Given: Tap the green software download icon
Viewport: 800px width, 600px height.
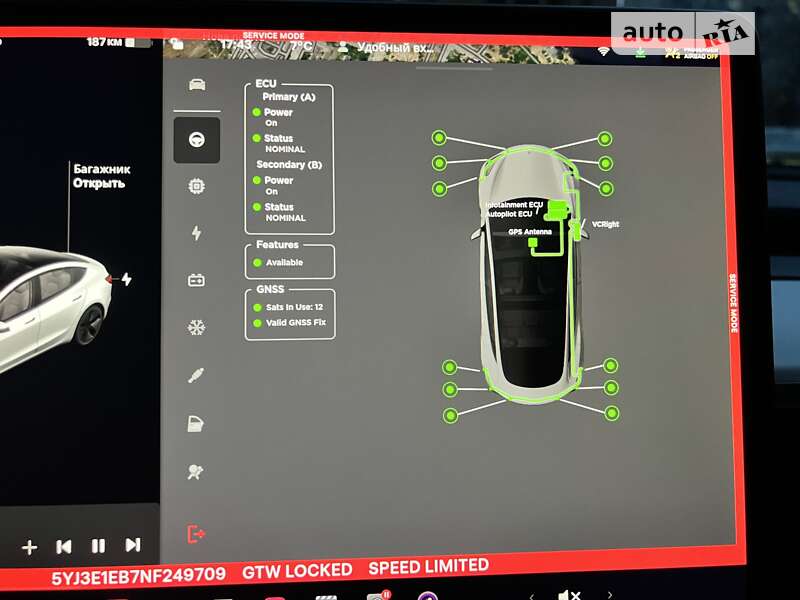Looking at the screenshot, I should (640, 52).
